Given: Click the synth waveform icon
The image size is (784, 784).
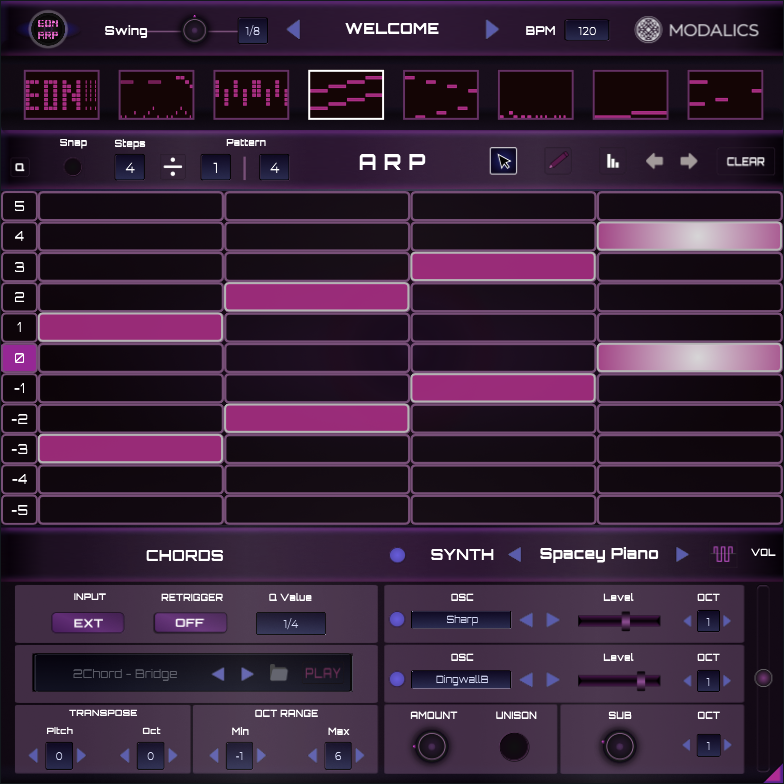Looking at the screenshot, I should tap(723, 554).
